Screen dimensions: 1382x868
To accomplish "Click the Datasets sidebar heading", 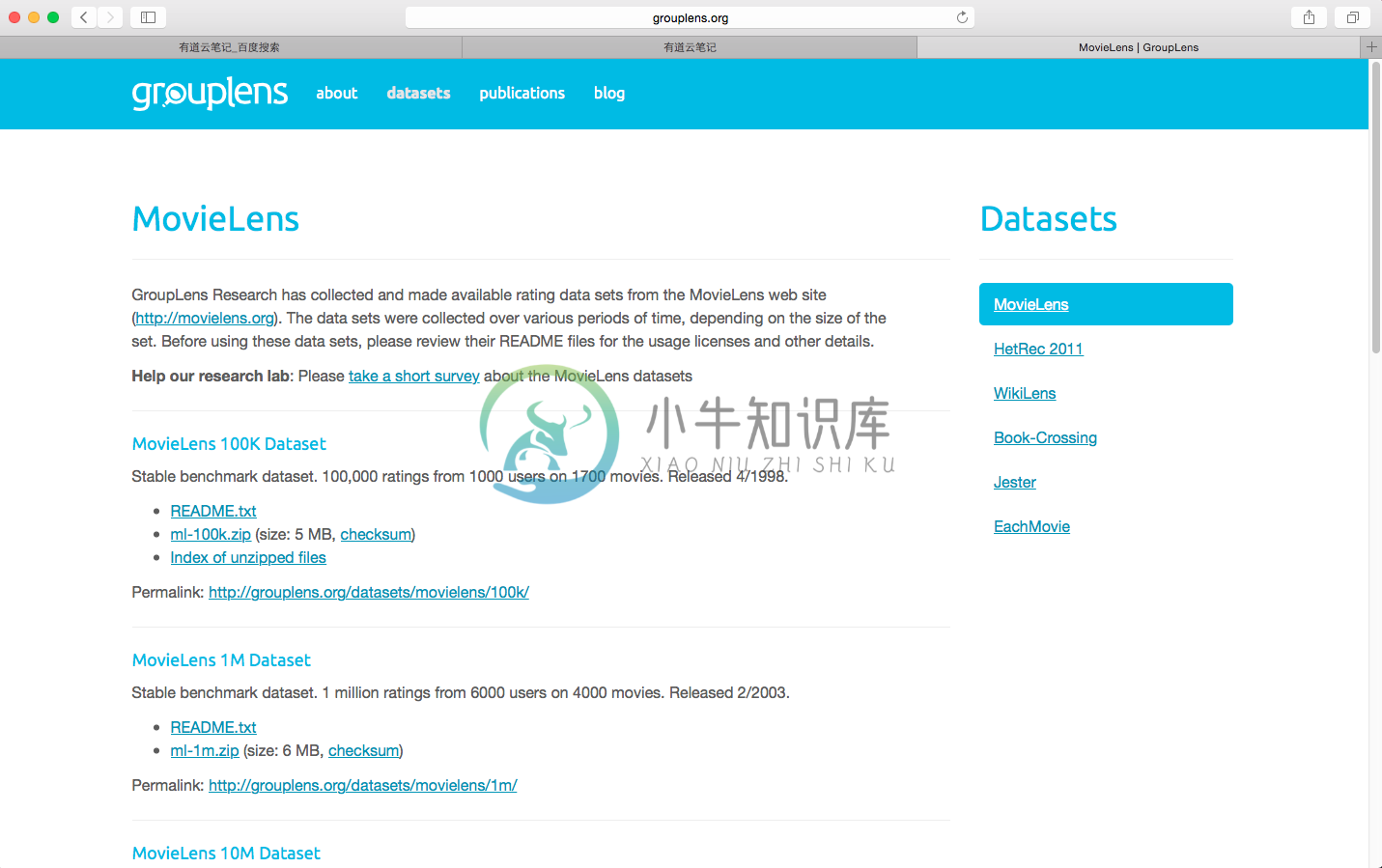I will click(x=1048, y=218).
